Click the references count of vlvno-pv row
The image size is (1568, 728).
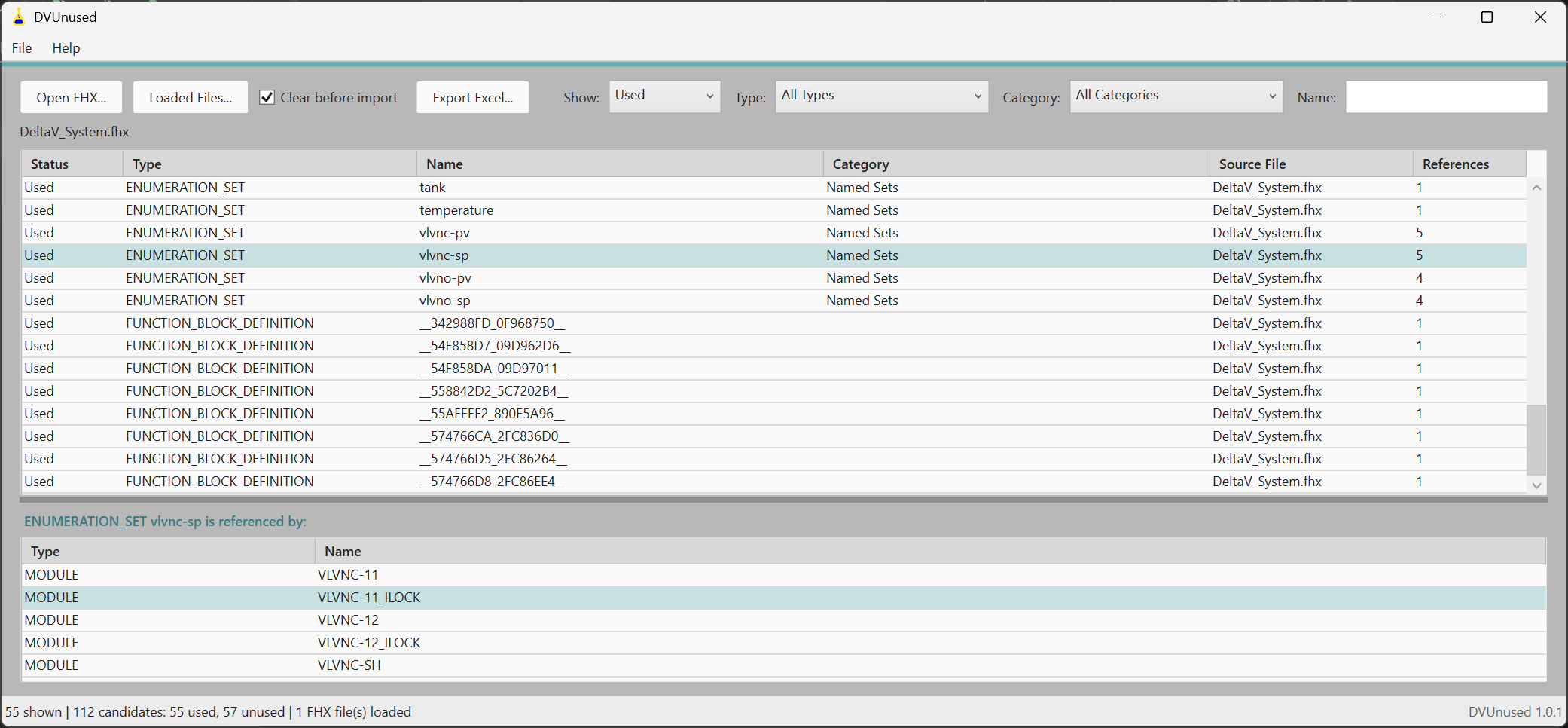tap(1420, 278)
